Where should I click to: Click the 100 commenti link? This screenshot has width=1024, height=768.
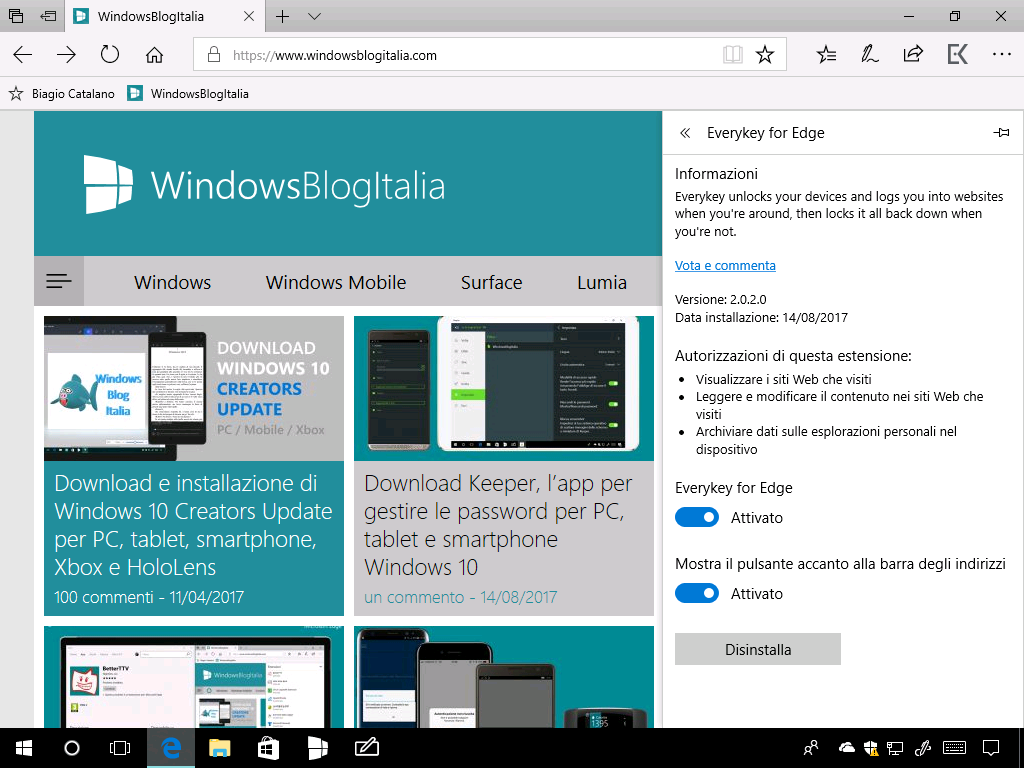(x=103, y=597)
